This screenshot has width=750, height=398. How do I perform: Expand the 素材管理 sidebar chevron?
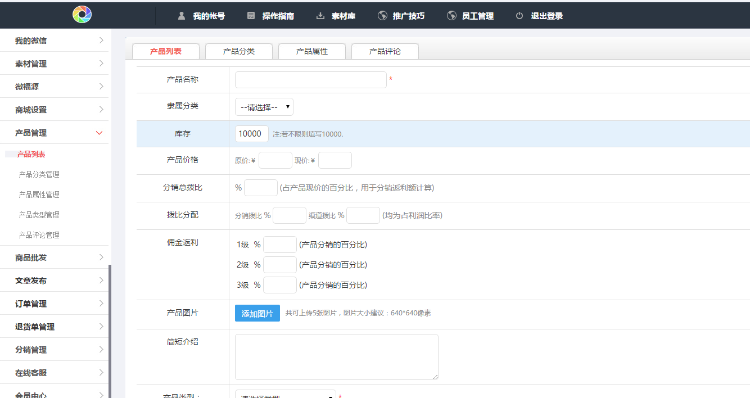pyautogui.click(x=101, y=63)
